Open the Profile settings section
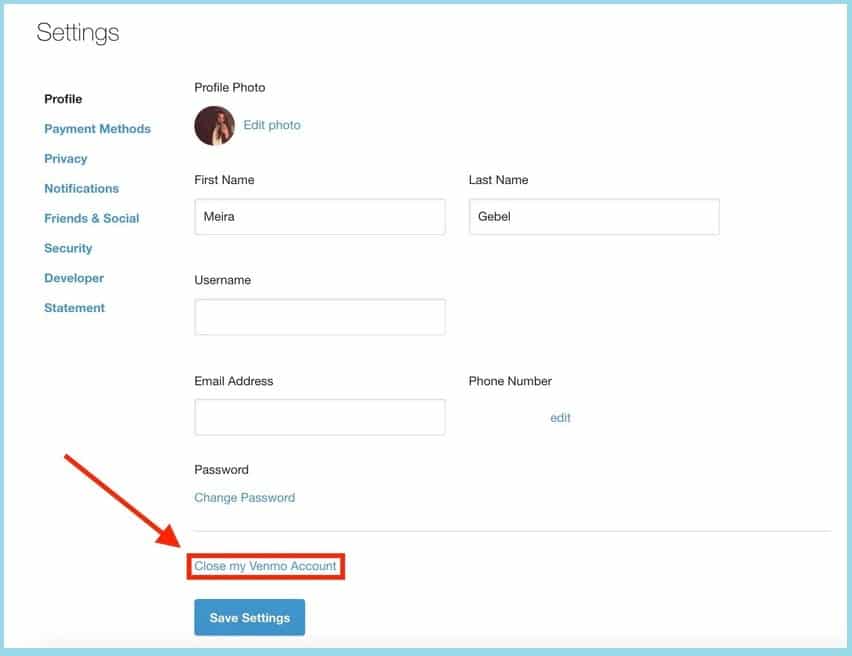The width and height of the screenshot is (852, 656). [x=63, y=99]
